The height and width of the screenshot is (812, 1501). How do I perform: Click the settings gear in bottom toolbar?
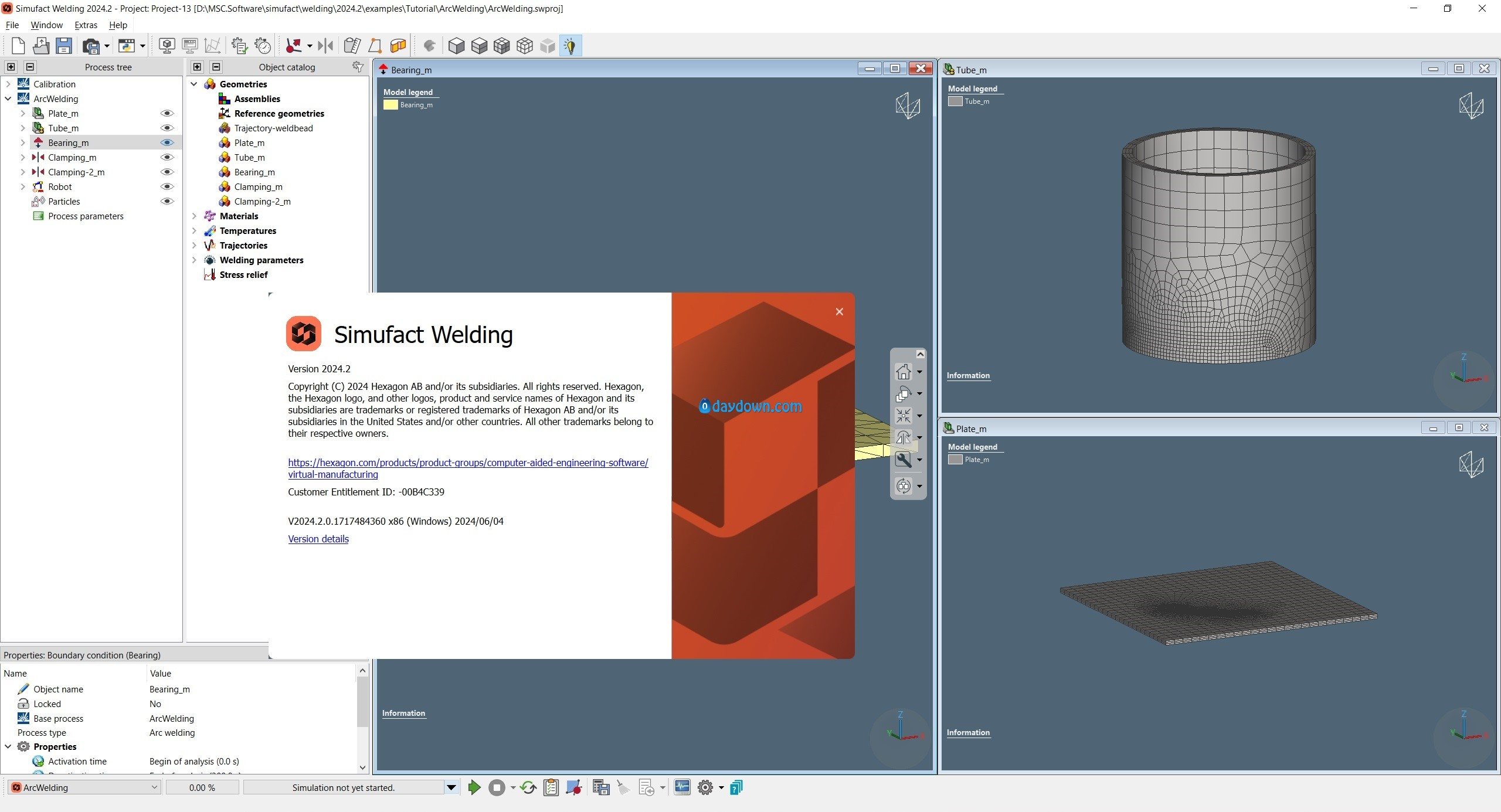(705, 787)
